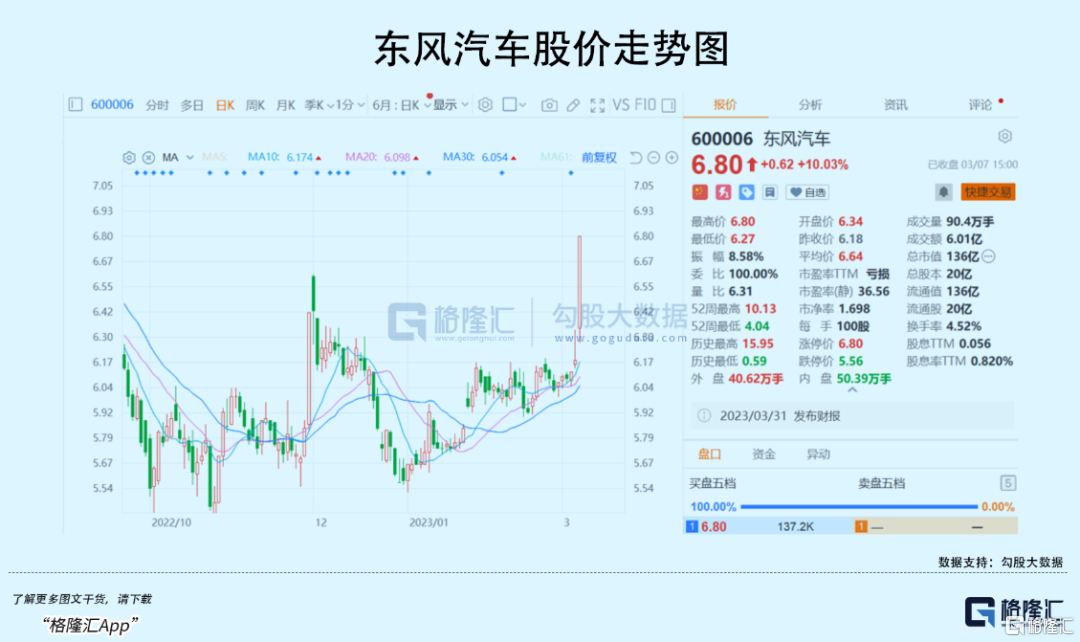Toggle the MA30 line
This screenshot has width=1080, height=642.
coord(479,157)
